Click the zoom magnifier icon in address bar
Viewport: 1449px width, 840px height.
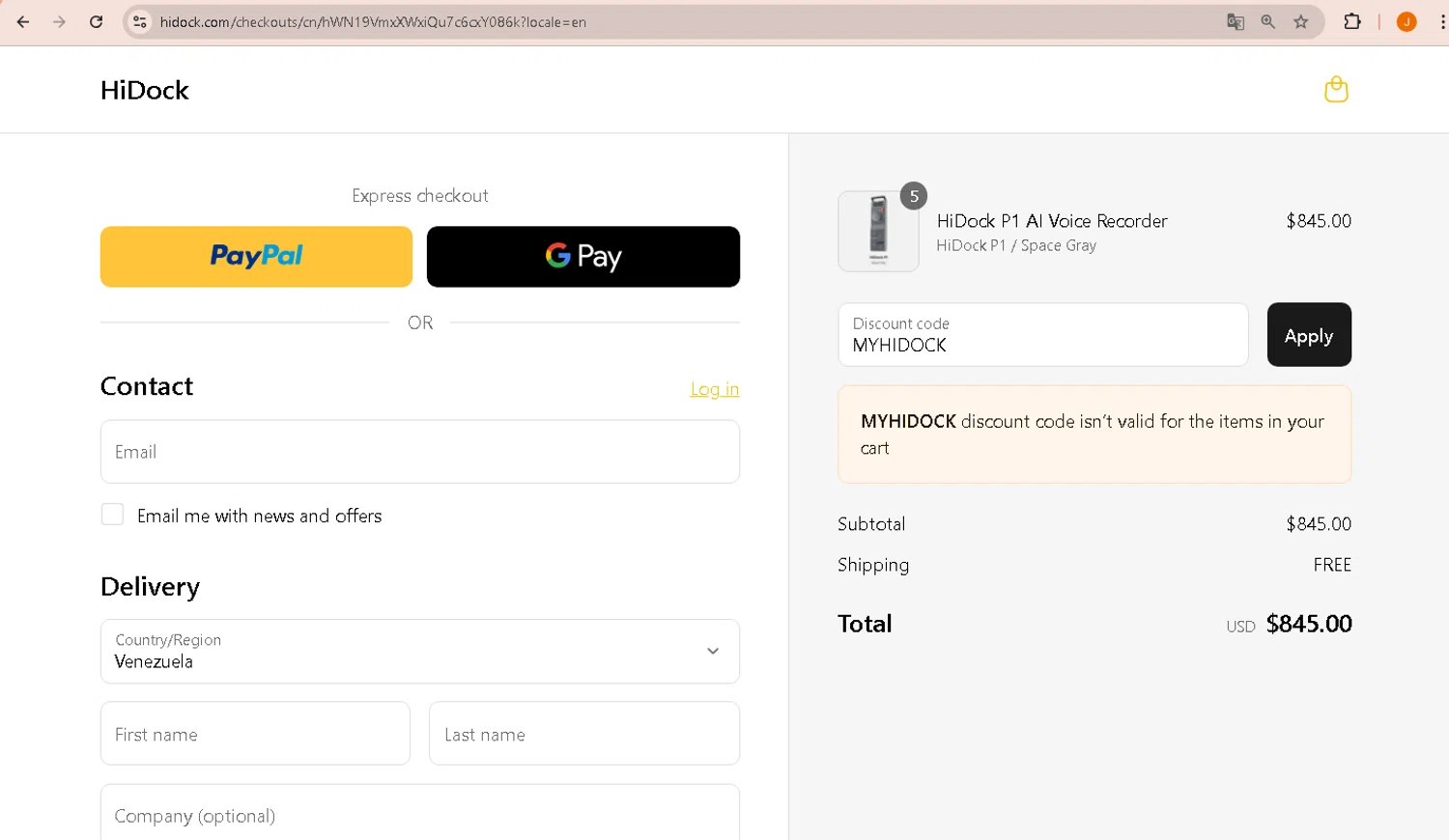[x=1268, y=21]
